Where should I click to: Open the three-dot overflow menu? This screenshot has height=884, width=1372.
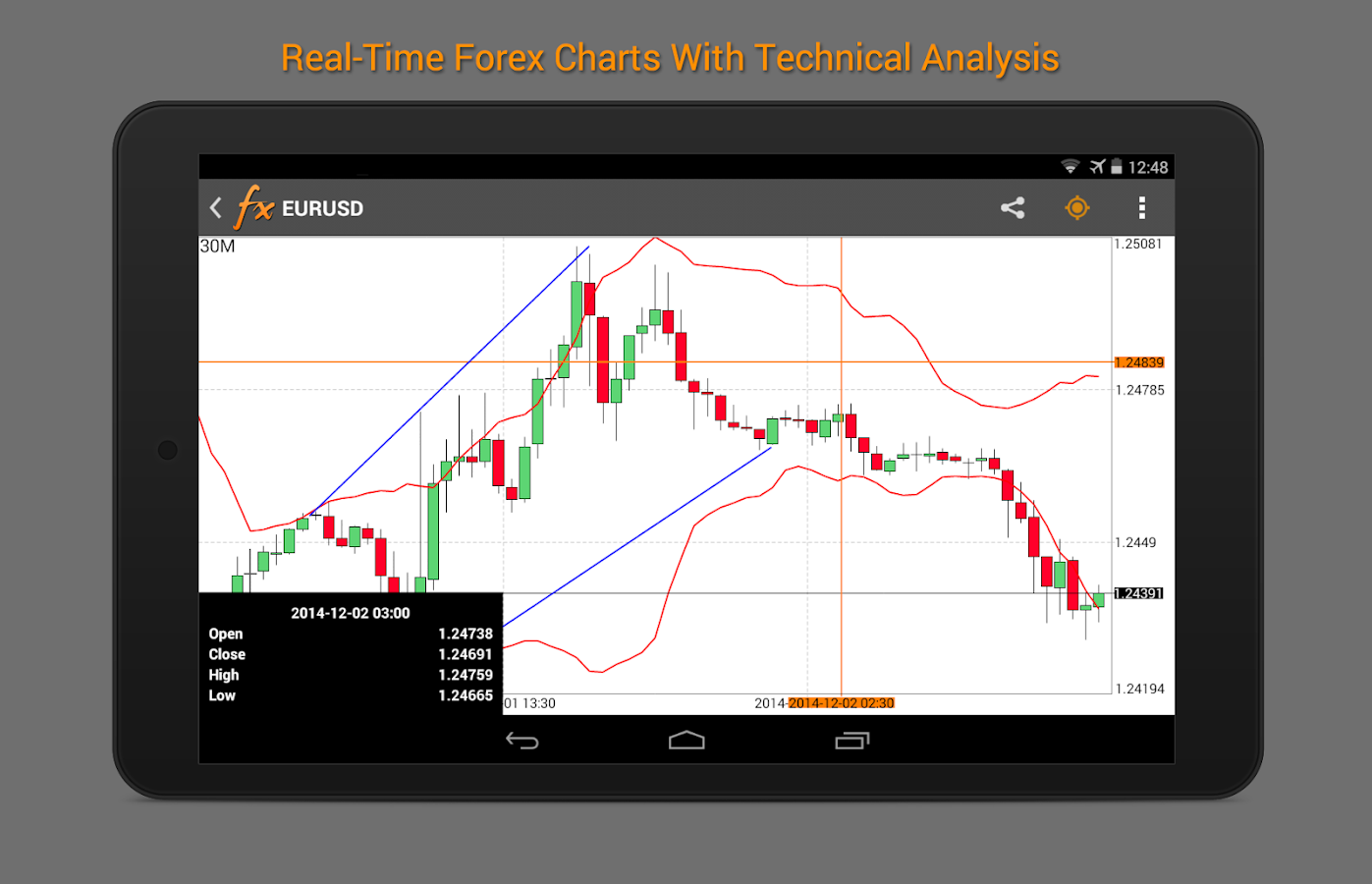(1141, 208)
